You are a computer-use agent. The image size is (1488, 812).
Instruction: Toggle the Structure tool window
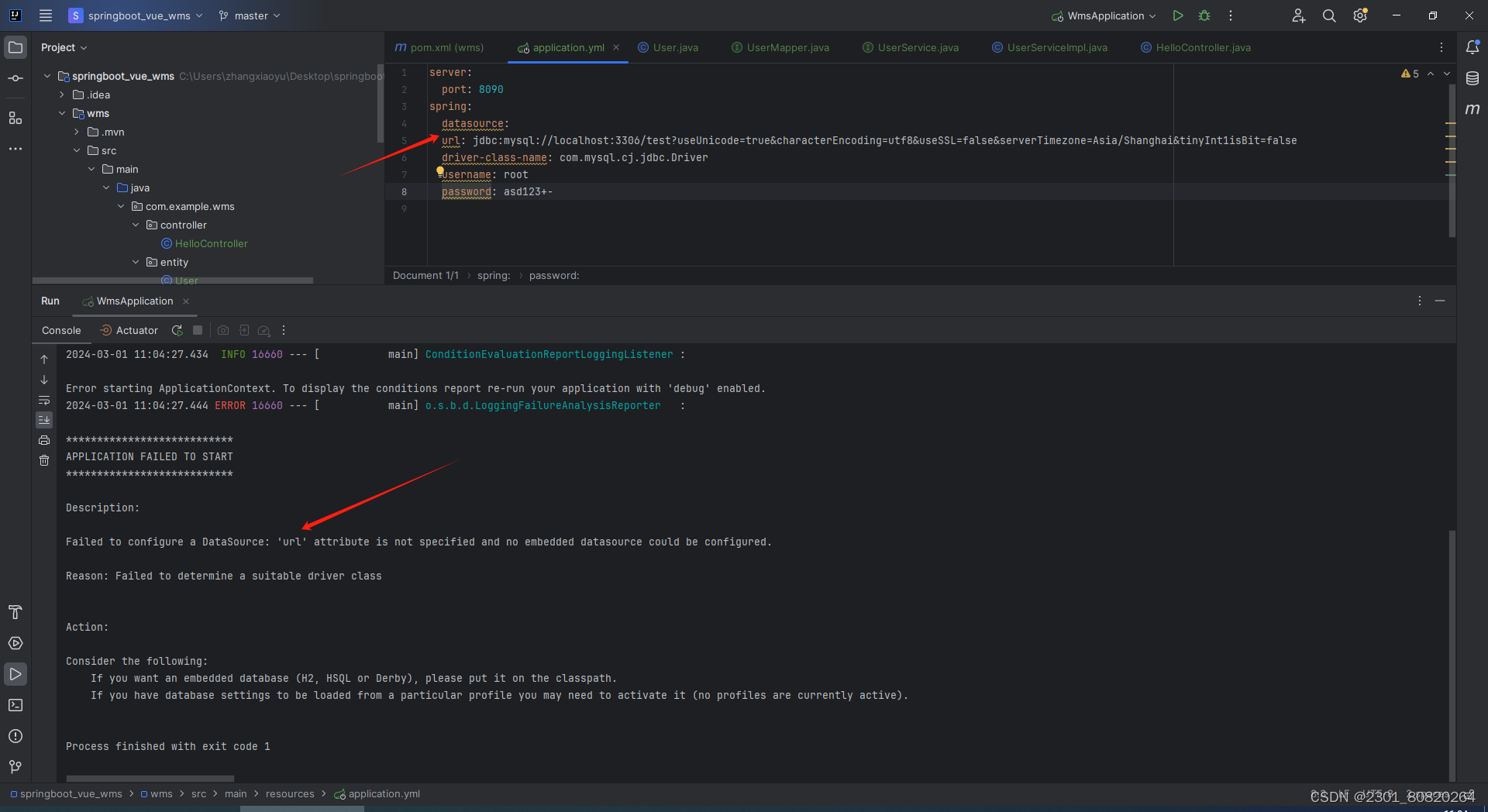15,118
